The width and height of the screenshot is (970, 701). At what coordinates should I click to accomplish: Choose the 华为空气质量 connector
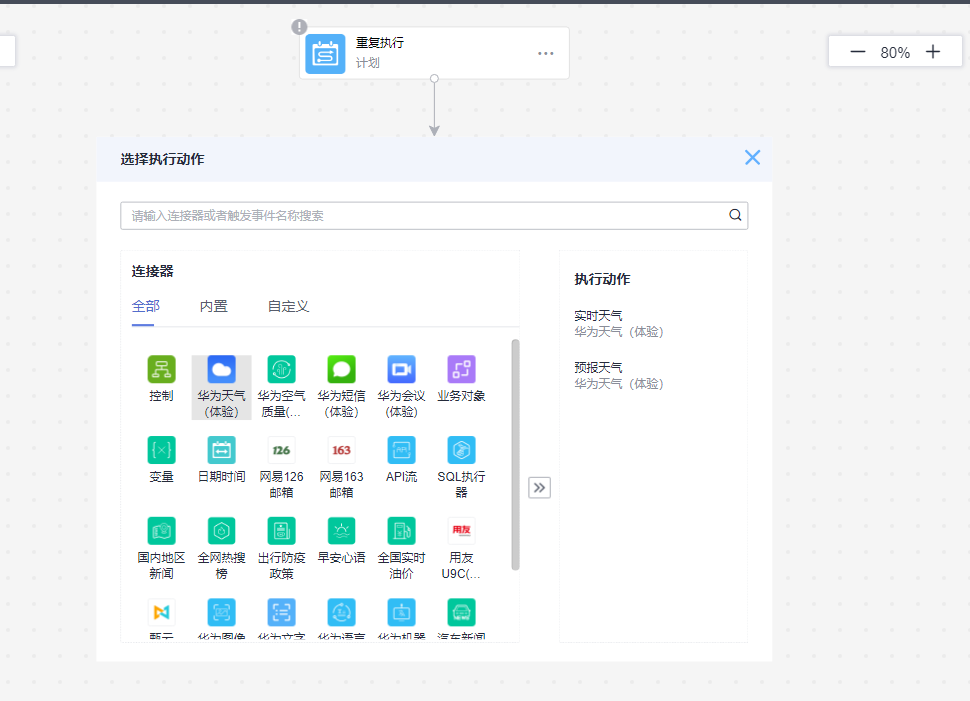[x=281, y=387]
